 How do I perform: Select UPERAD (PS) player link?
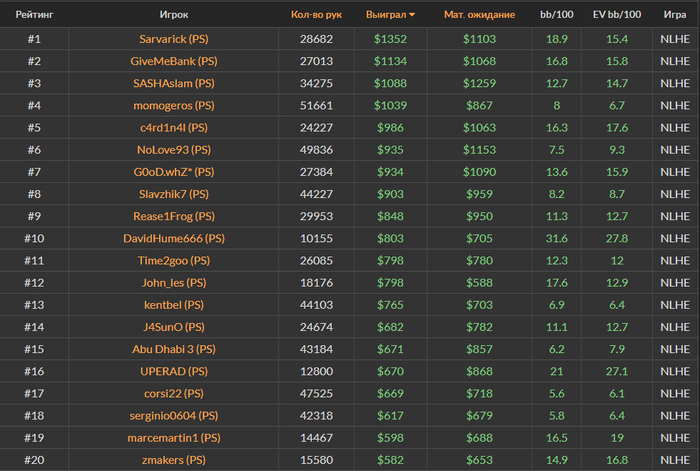point(173,371)
